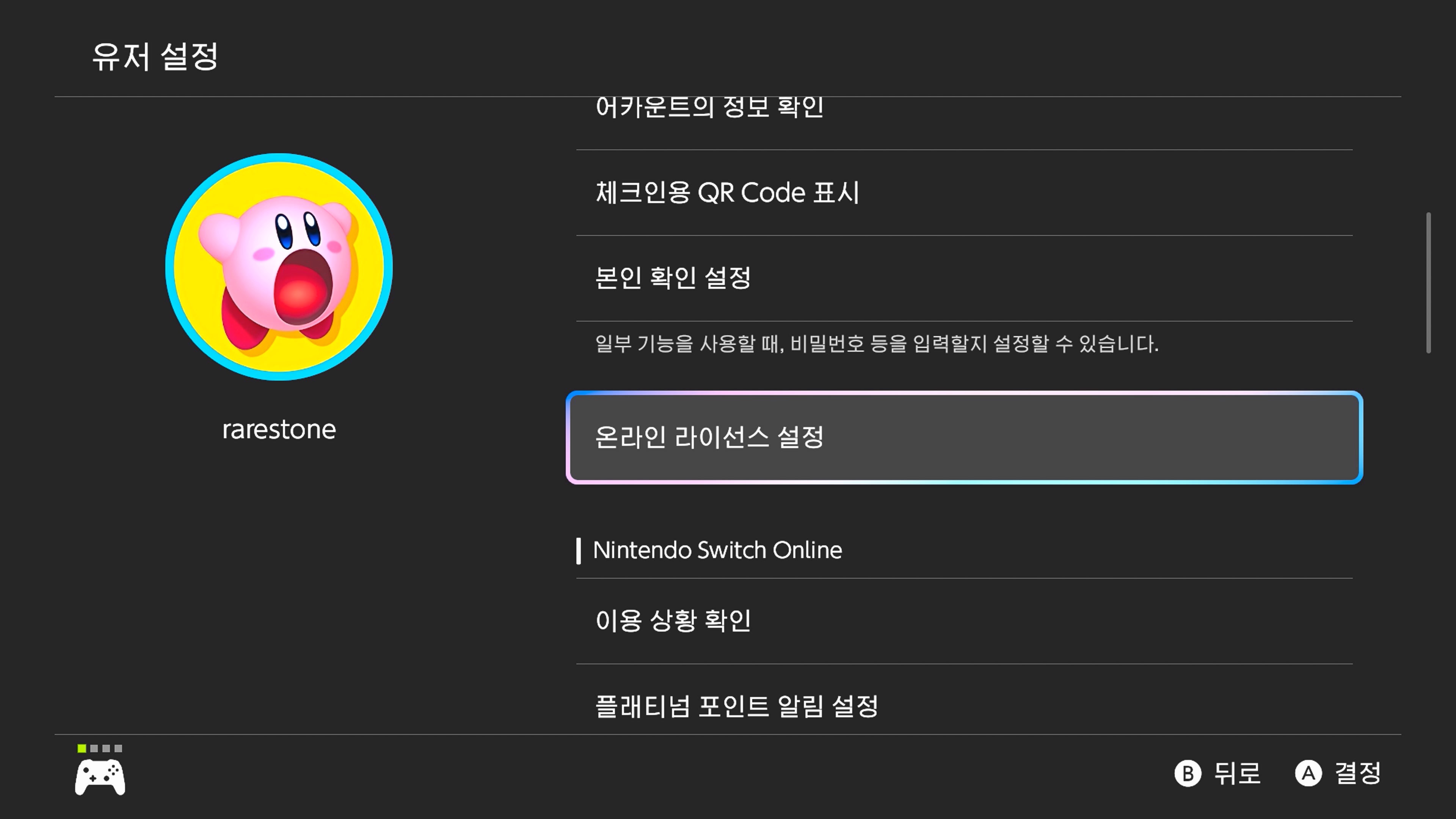This screenshot has width=1456, height=819.
Task: Click the Nintendo Switch Online section header
Action: coord(717,551)
